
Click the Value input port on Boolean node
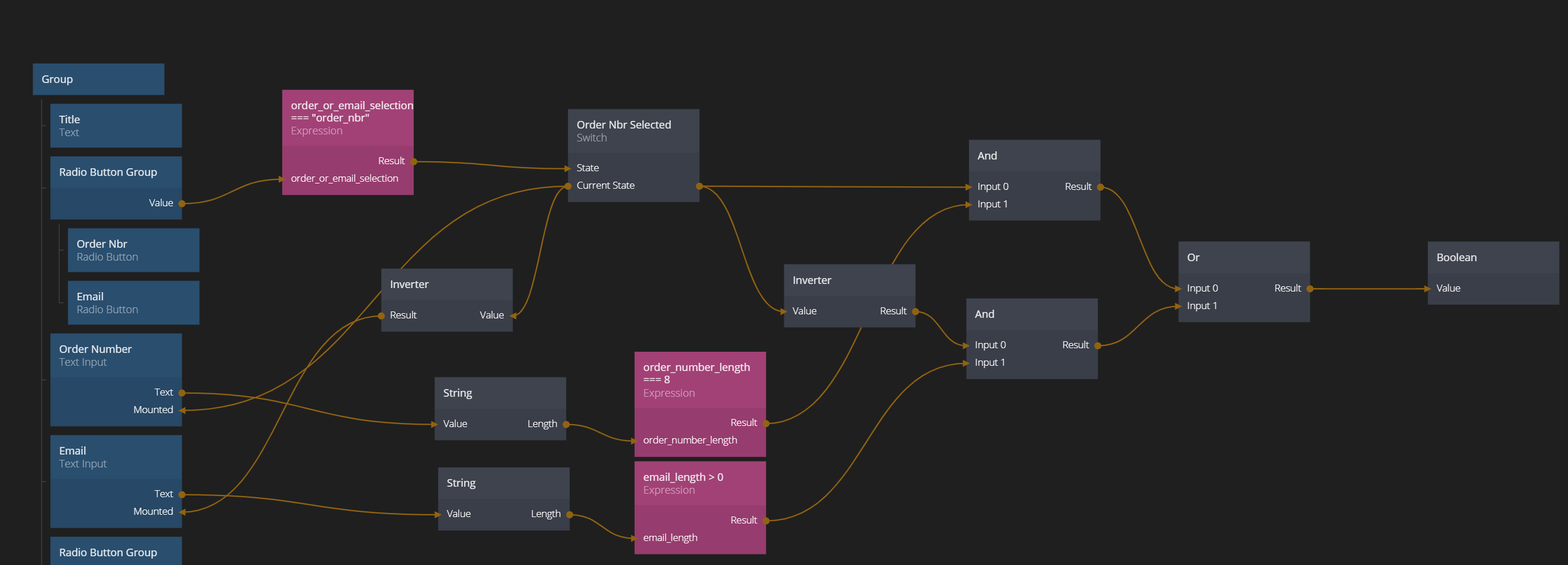[1428, 289]
